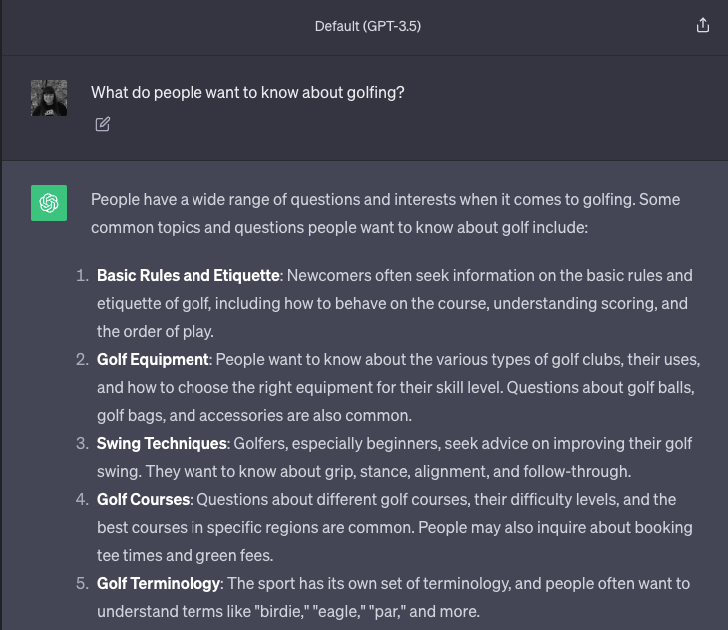Click the user profile avatar
Viewport: 728px width, 630px height.
pyautogui.click(x=49, y=98)
